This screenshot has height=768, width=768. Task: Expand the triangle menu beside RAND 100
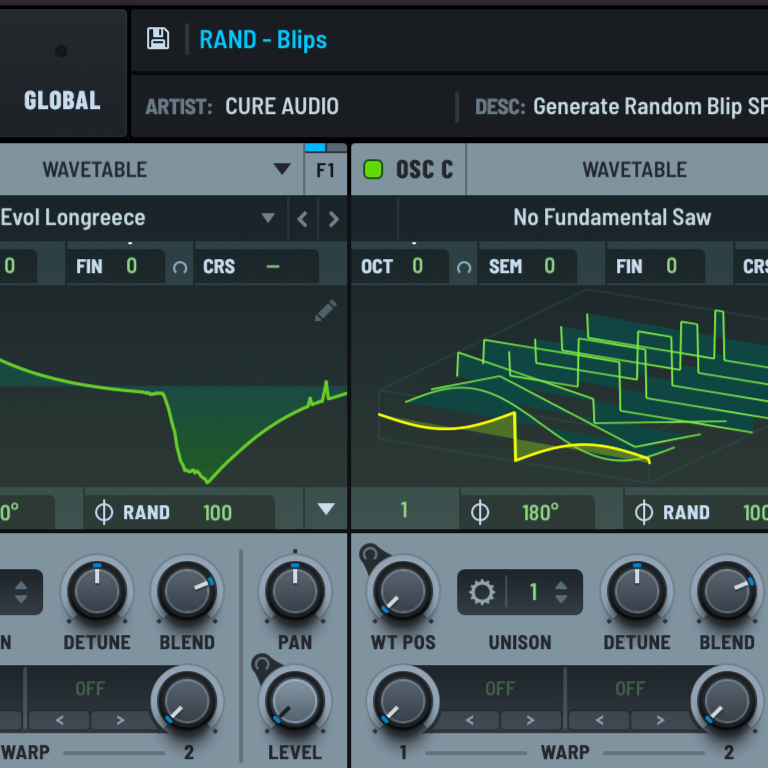325,509
